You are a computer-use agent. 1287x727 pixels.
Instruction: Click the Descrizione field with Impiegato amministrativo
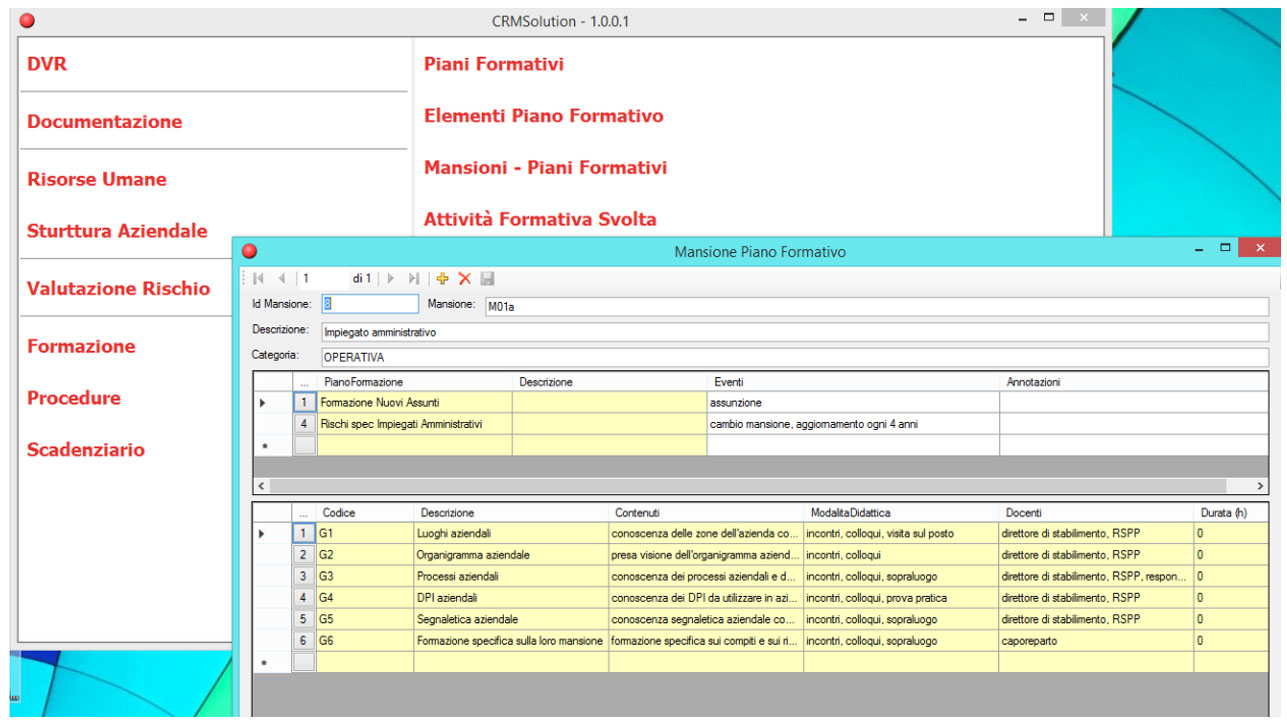coord(795,332)
